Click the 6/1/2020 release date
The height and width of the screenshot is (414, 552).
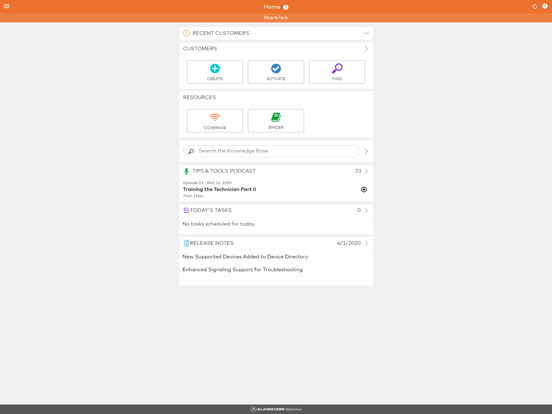[x=349, y=243]
